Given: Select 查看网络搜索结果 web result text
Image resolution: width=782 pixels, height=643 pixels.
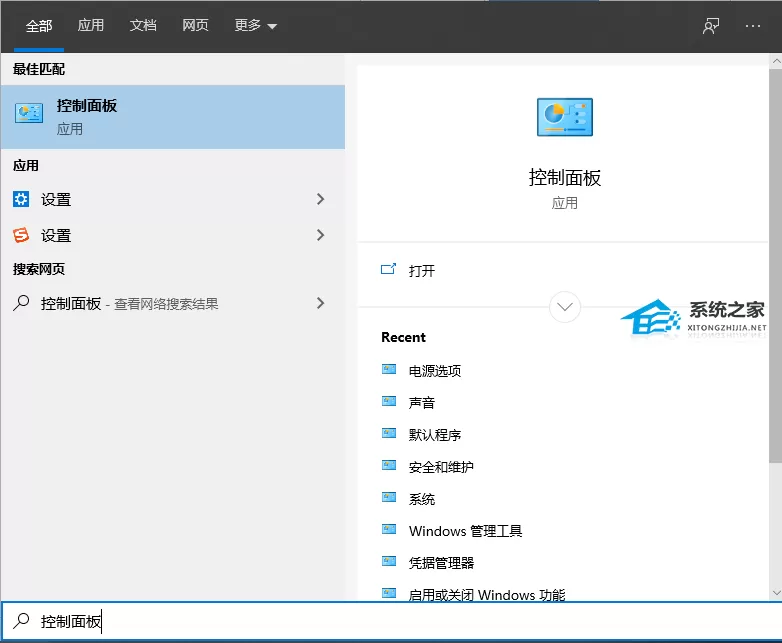Looking at the screenshot, I should (166, 304).
